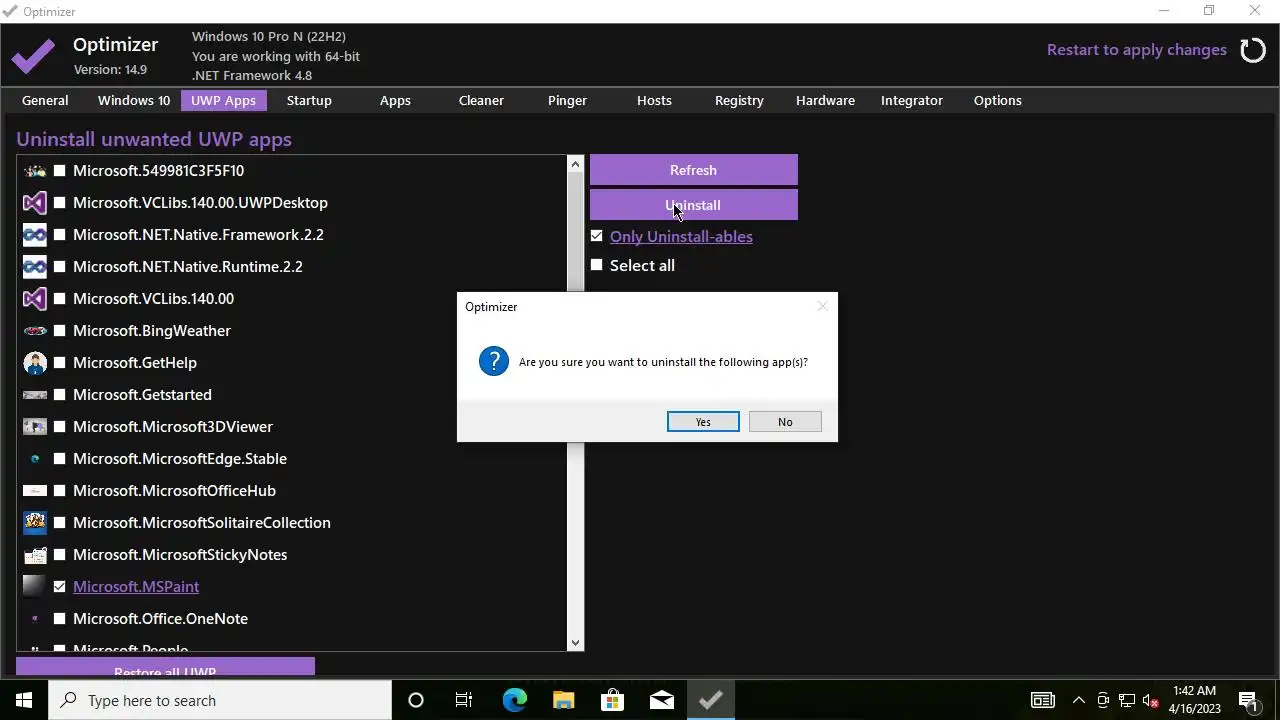Viewport: 1280px width, 720px height.
Task: Open Task View on the taskbar
Action: pos(464,700)
